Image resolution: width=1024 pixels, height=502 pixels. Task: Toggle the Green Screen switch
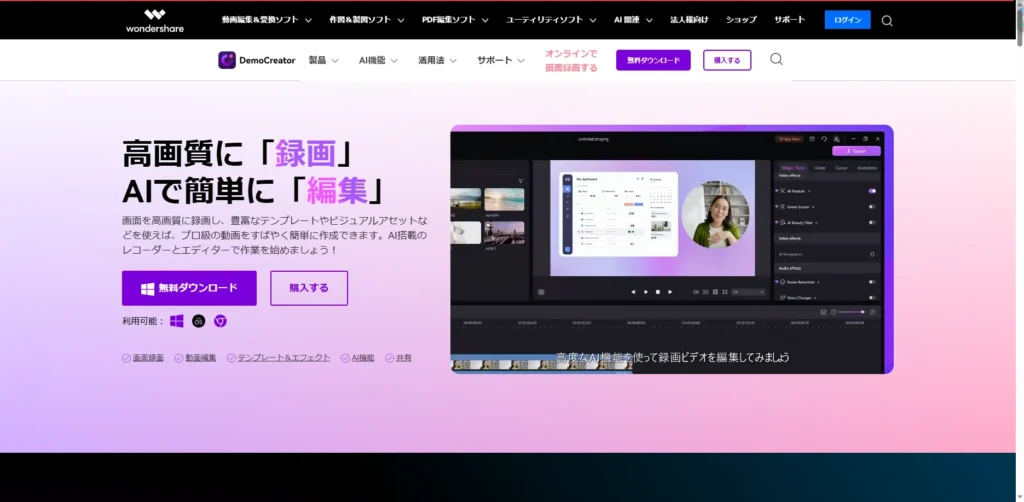(x=872, y=207)
